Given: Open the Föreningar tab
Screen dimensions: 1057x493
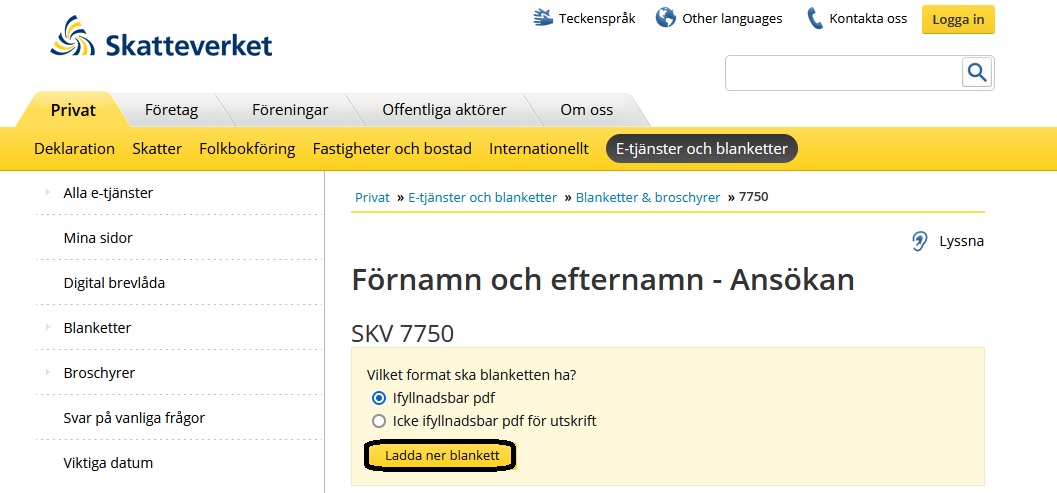Looking at the screenshot, I should coord(290,110).
